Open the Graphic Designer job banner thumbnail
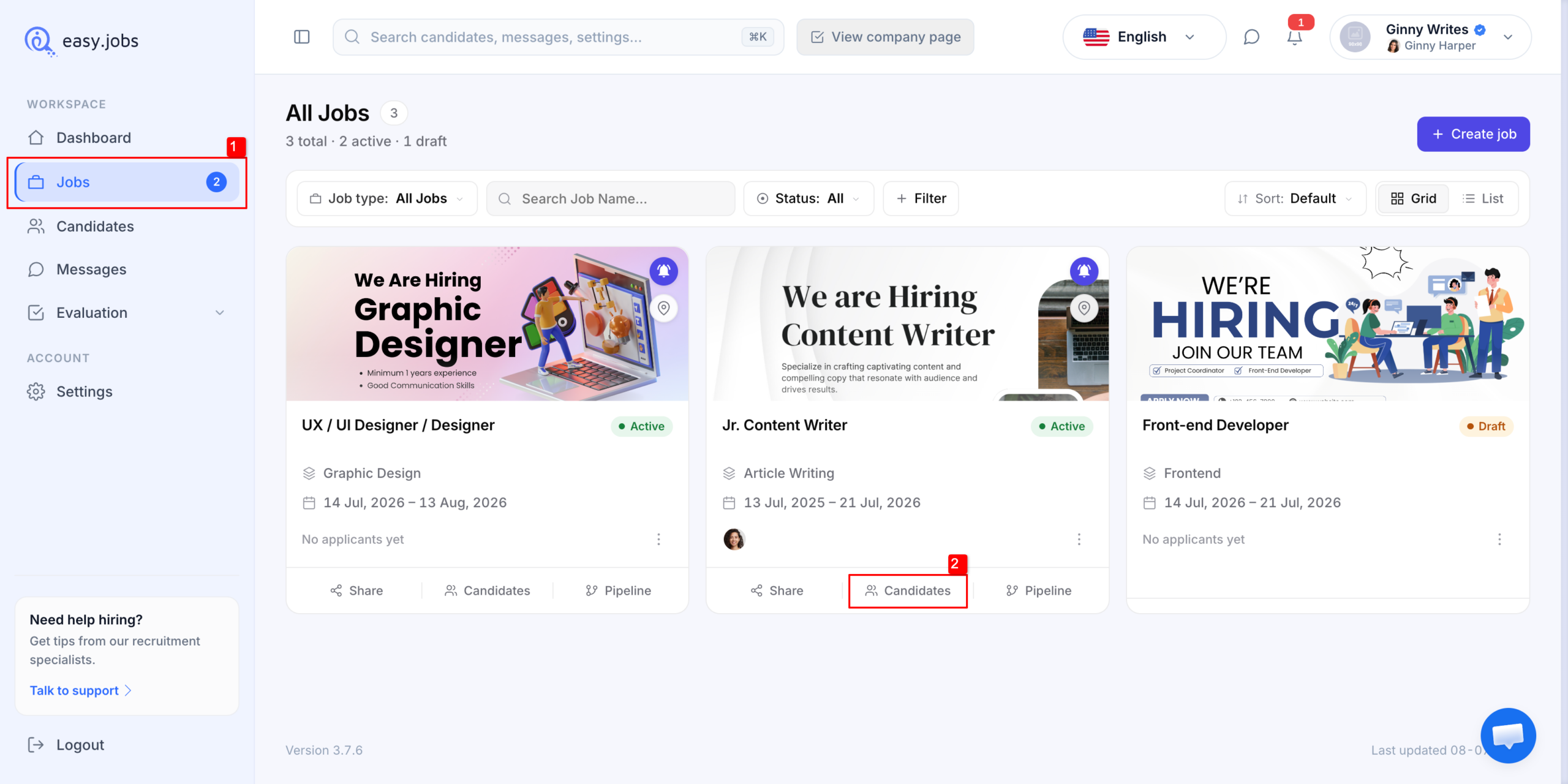 (x=488, y=324)
